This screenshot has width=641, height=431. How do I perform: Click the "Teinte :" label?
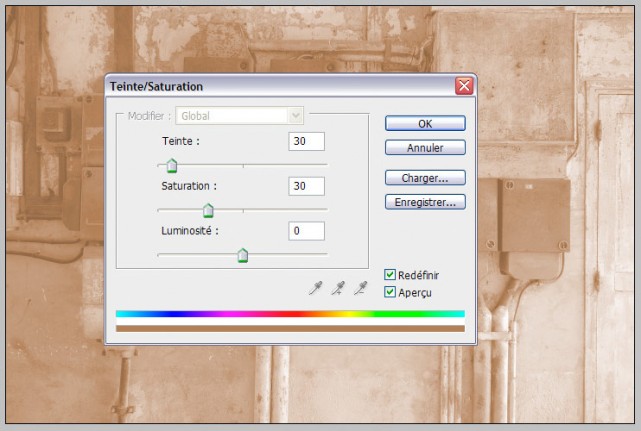coord(181,141)
